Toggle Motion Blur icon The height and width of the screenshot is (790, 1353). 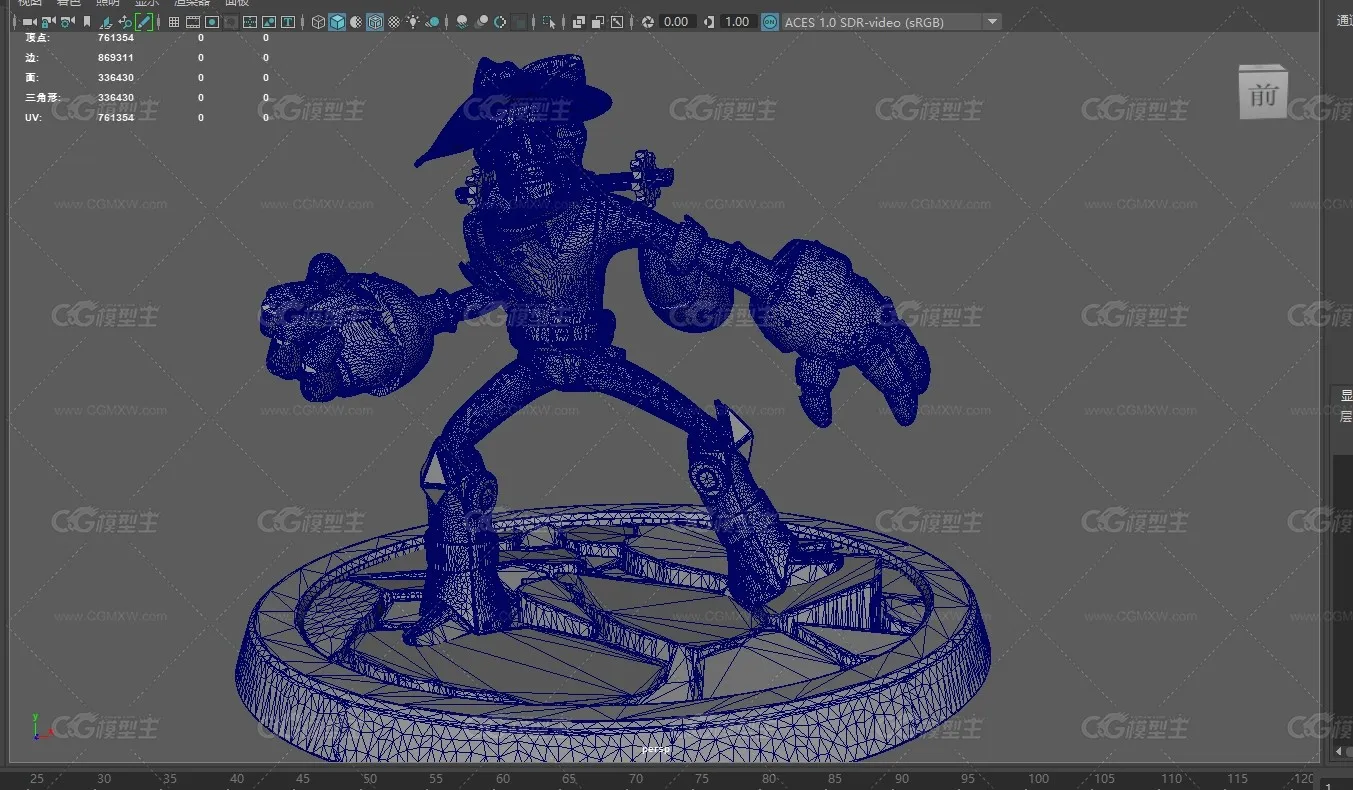(x=481, y=22)
